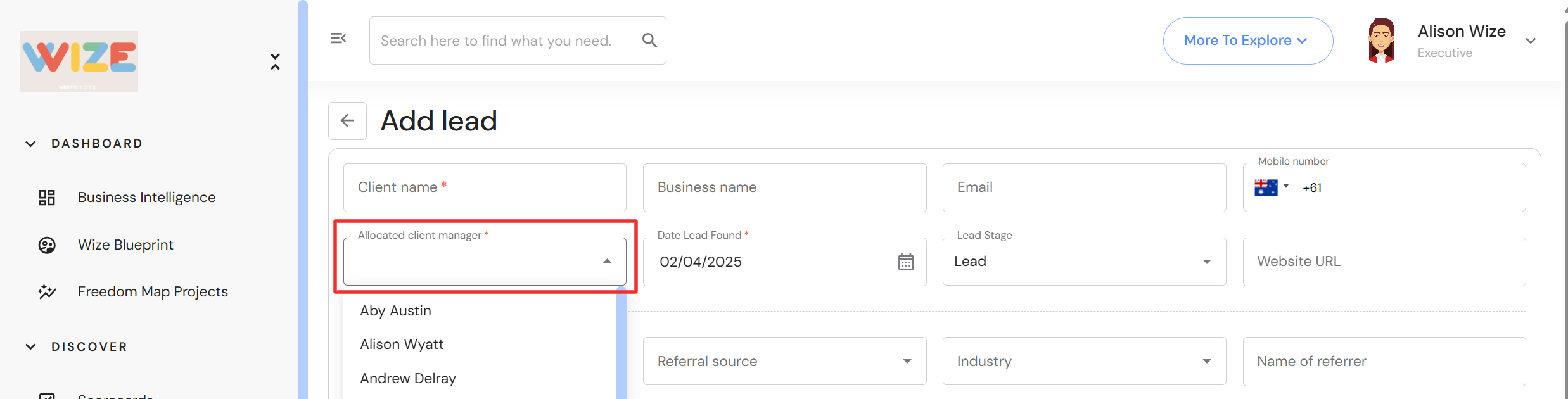This screenshot has height=399, width=1568.
Task: Open the Referral source dropdown
Action: click(x=784, y=361)
